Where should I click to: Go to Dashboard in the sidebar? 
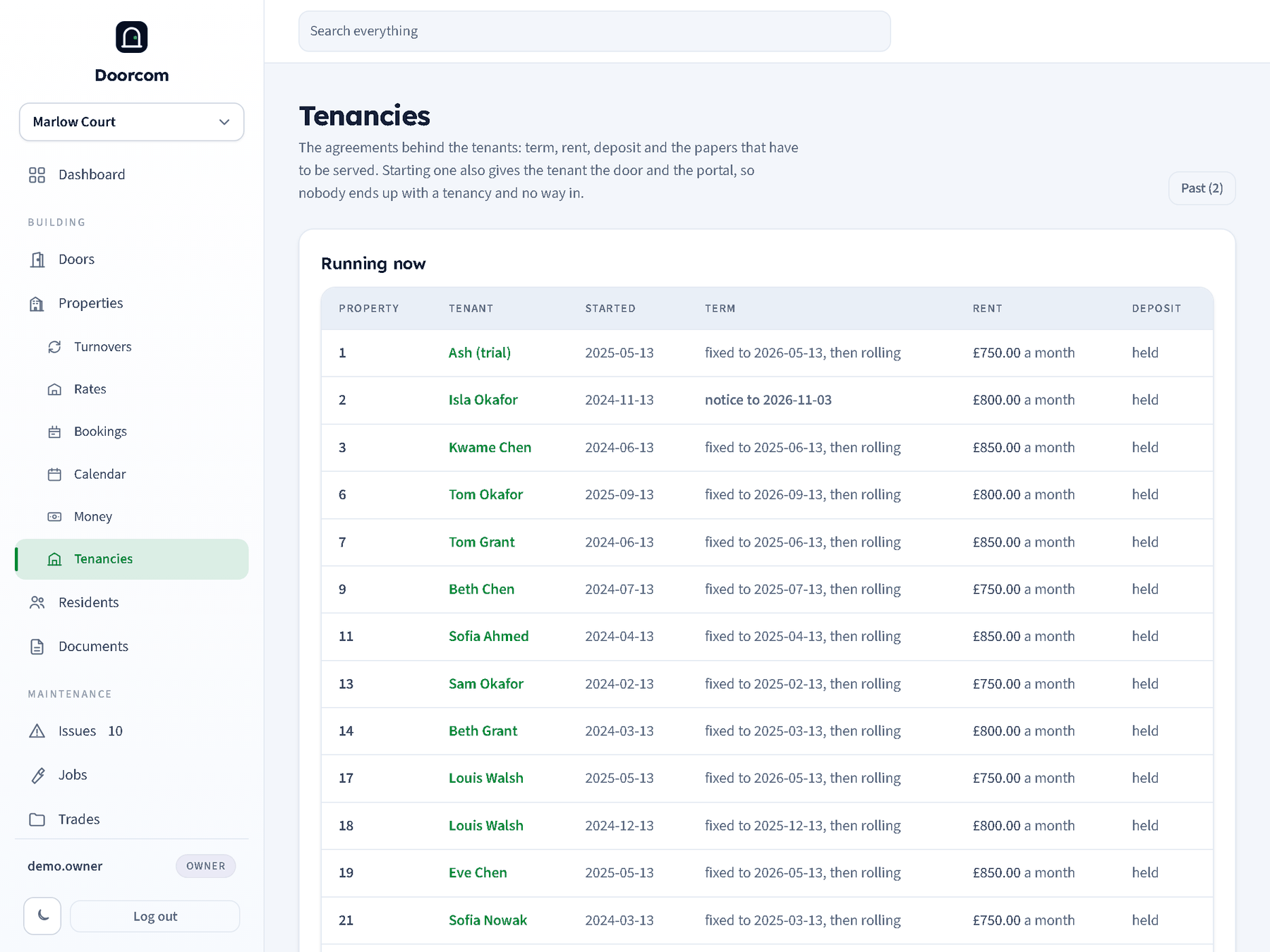point(132,175)
